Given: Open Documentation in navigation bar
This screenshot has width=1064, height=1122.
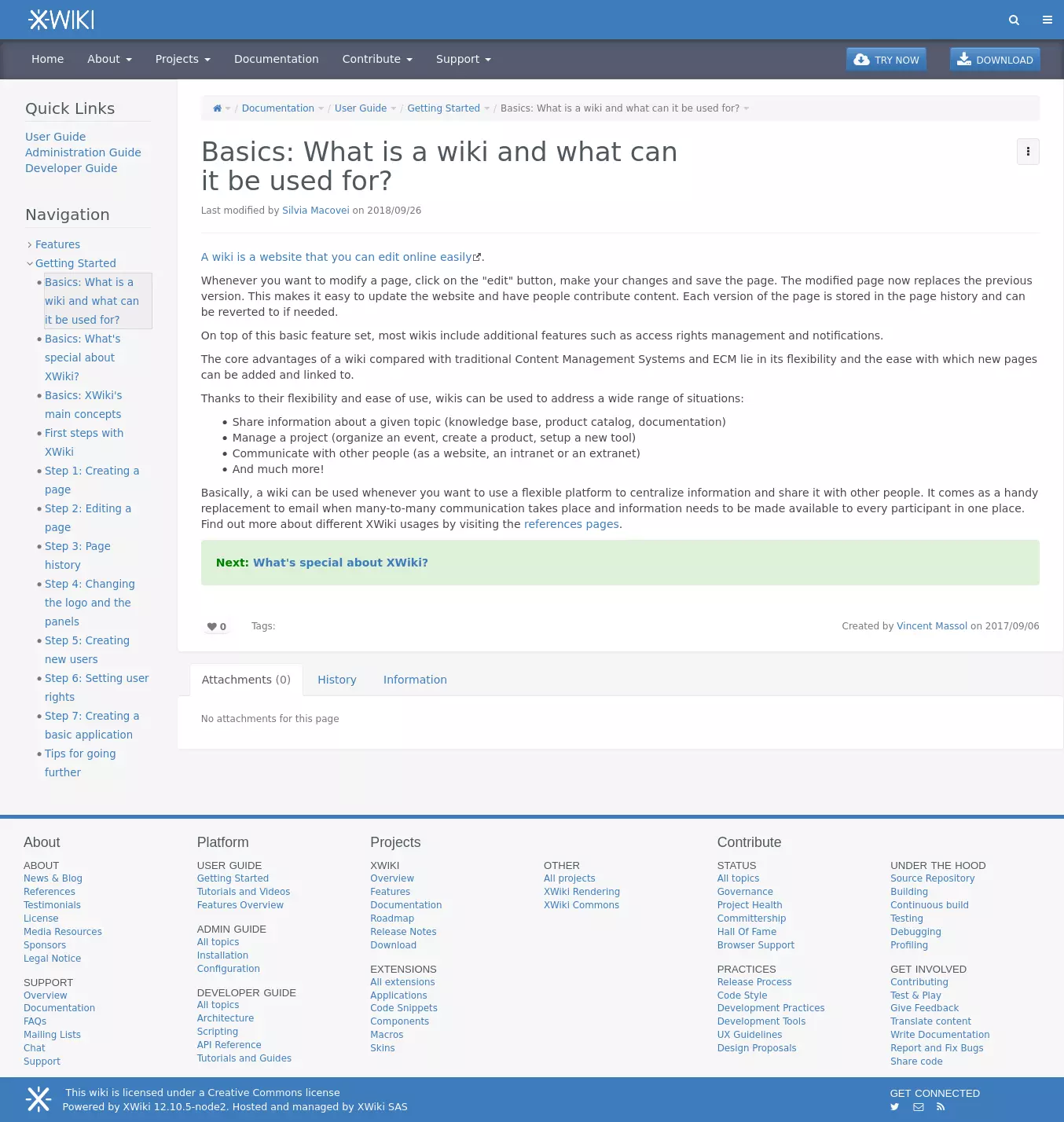Looking at the screenshot, I should tap(276, 59).
